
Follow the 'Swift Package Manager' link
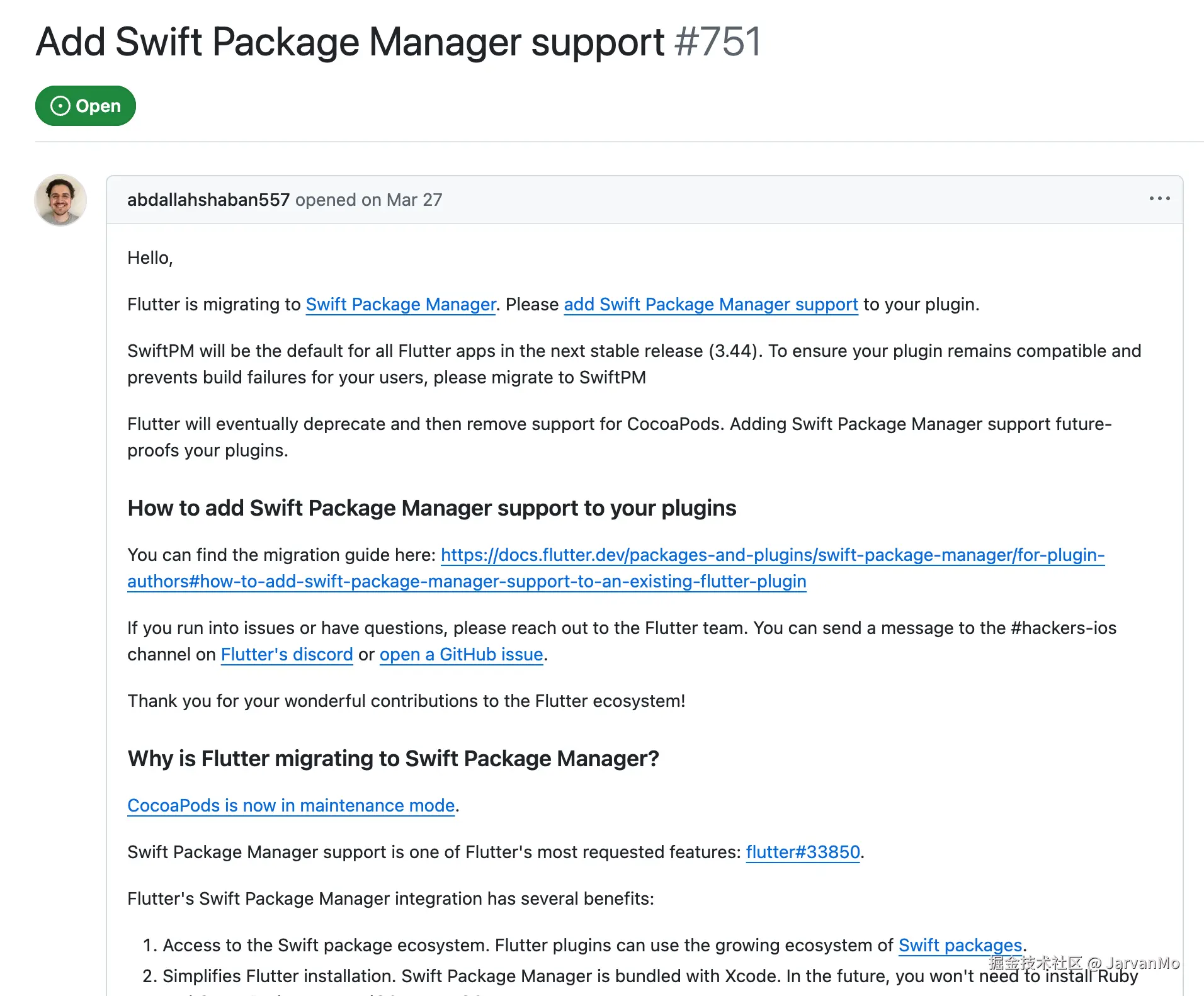[x=401, y=305]
